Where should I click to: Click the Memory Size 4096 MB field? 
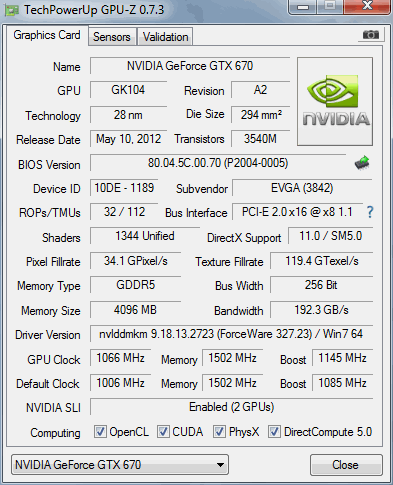pyautogui.click(x=135, y=310)
